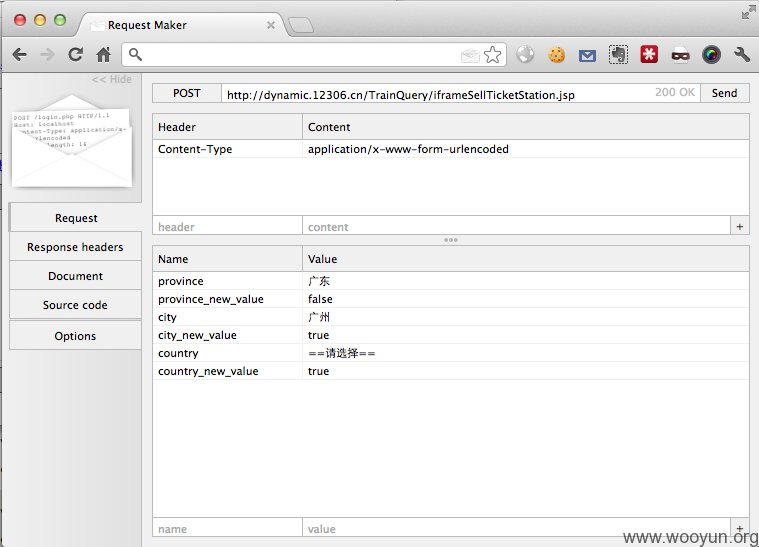Open the home page icon
The image size is (759, 547).
click(103, 54)
